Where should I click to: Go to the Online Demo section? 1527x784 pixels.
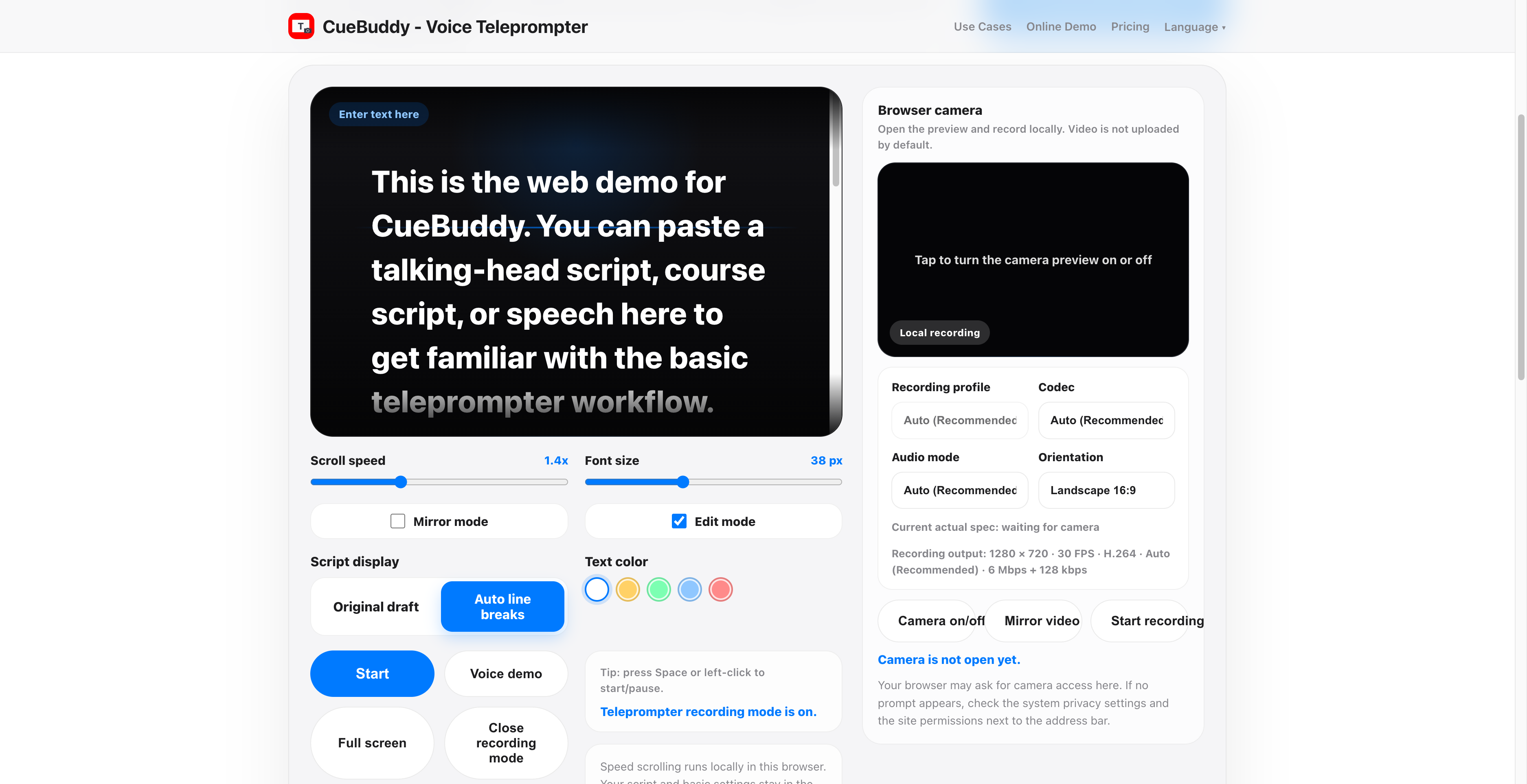[x=1061, y=27]
